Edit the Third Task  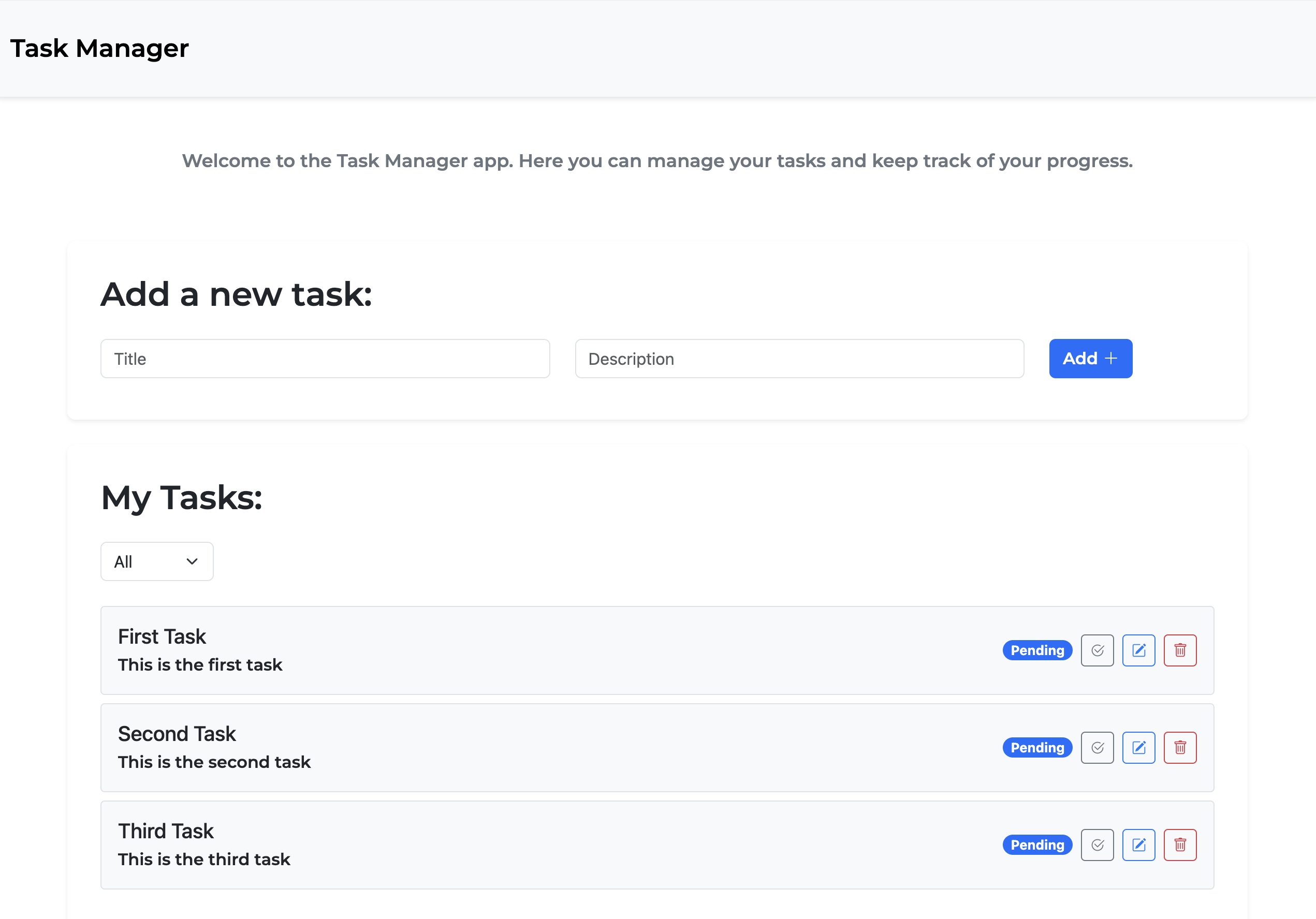(1138, 845)
